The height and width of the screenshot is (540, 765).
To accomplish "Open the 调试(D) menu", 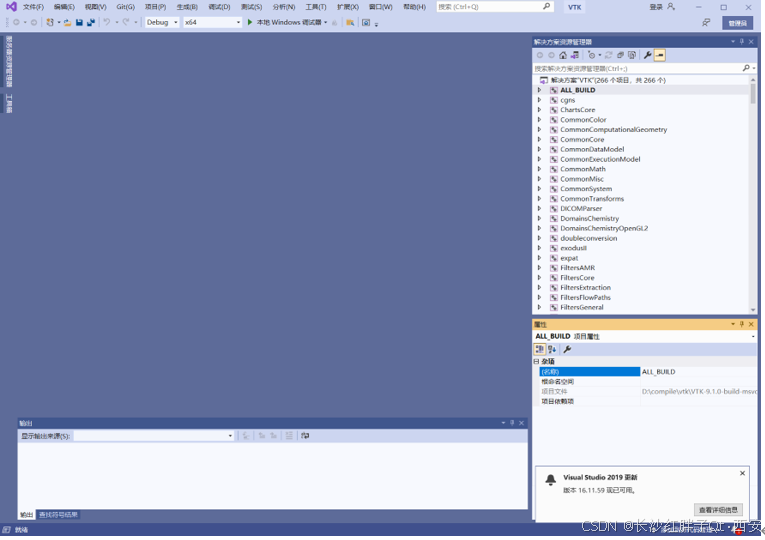I will (x=219, y=7).
